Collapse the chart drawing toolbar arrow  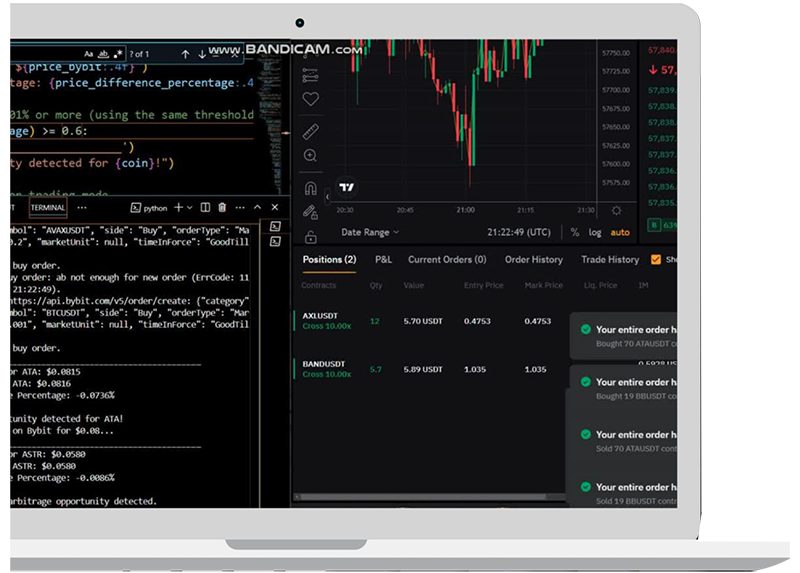[327, 196]
